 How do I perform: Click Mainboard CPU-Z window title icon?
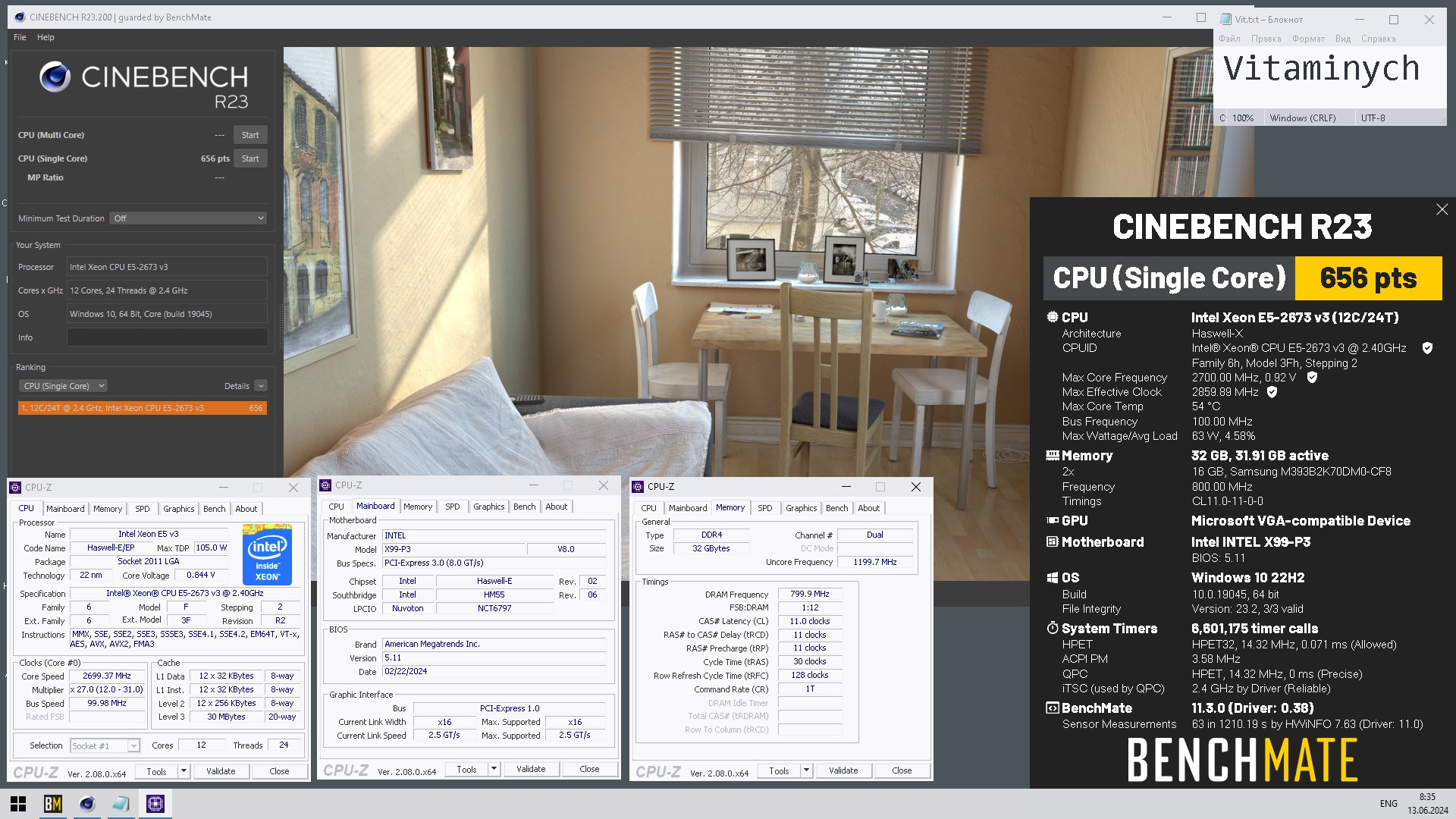click(x=325, y=485)
